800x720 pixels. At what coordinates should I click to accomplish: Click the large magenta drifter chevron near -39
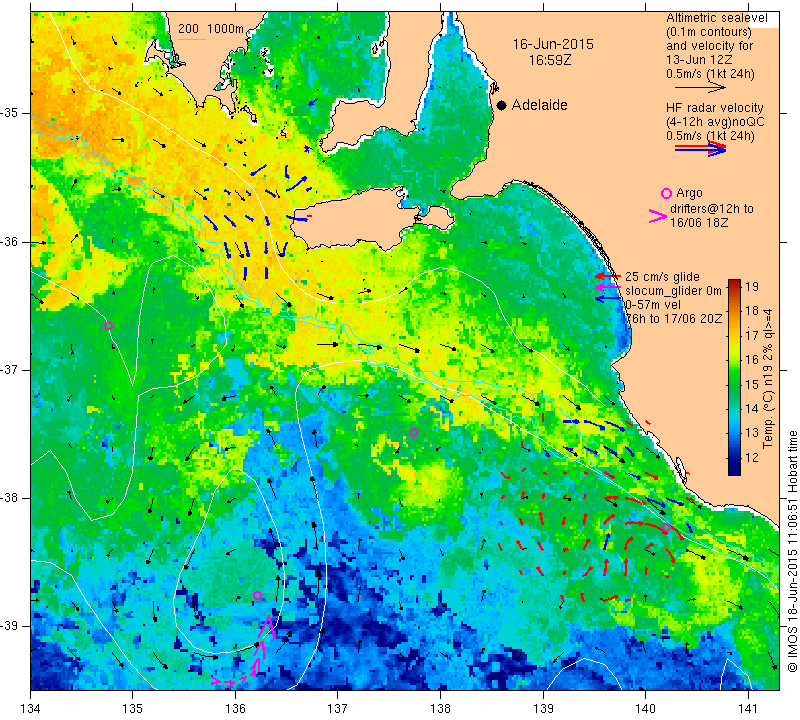[x=267, y=627]
